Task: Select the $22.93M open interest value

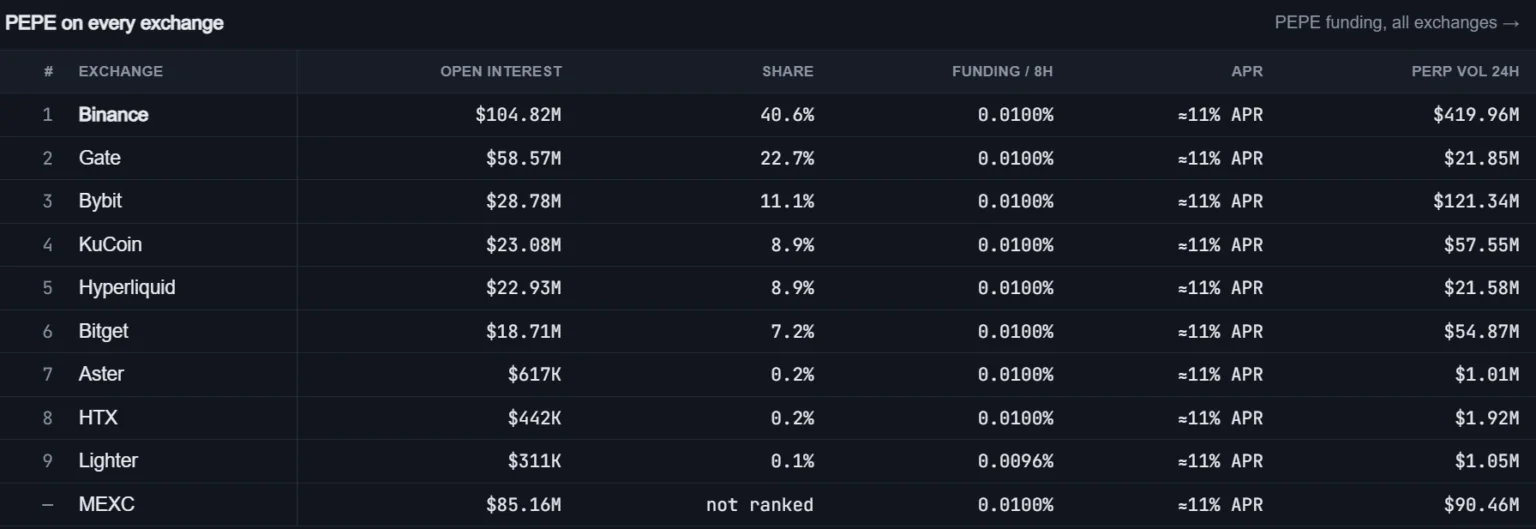Action: pyautogui.click(x=523, y=288)
